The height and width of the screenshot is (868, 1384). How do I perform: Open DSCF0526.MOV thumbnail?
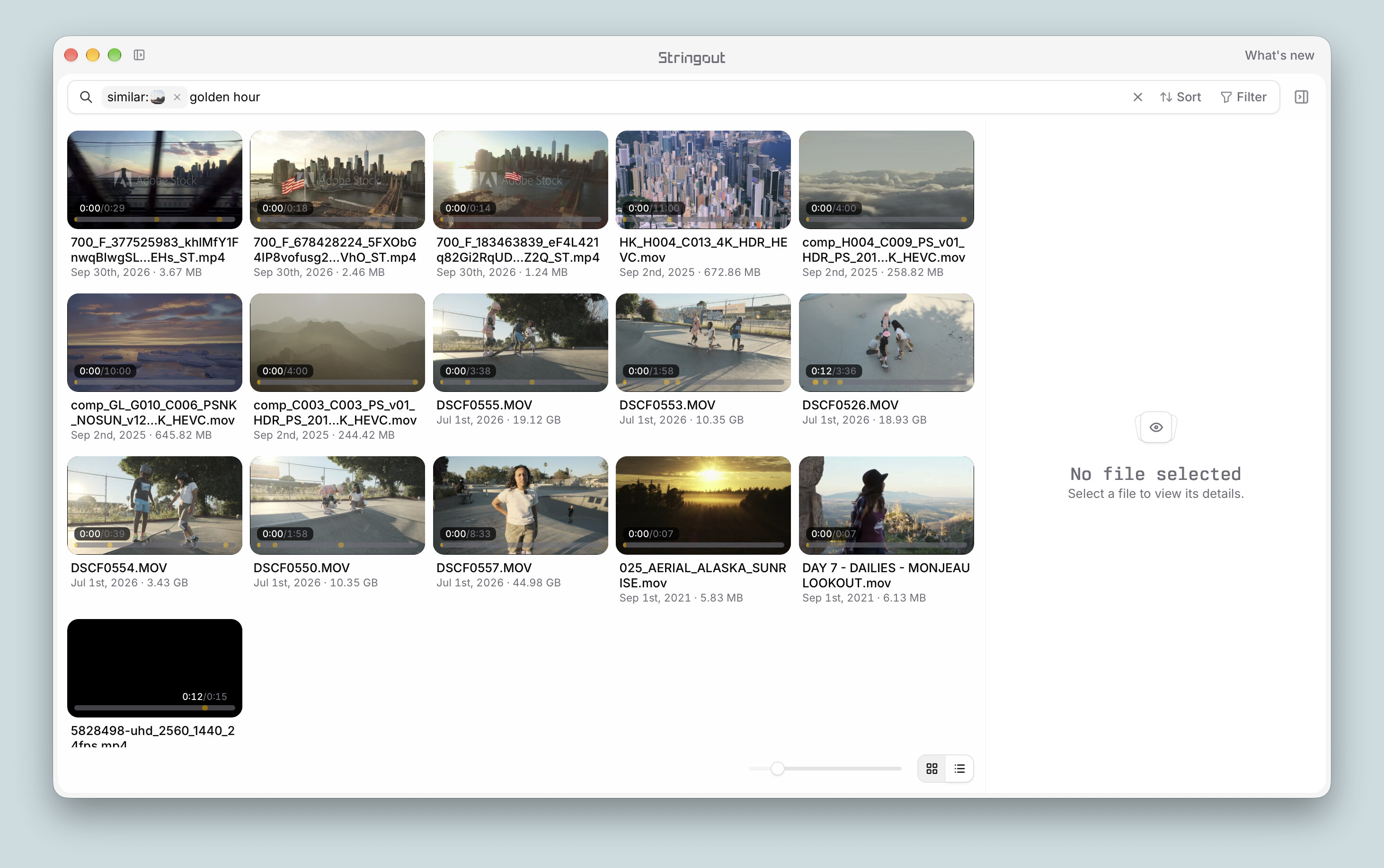[887, 342]
